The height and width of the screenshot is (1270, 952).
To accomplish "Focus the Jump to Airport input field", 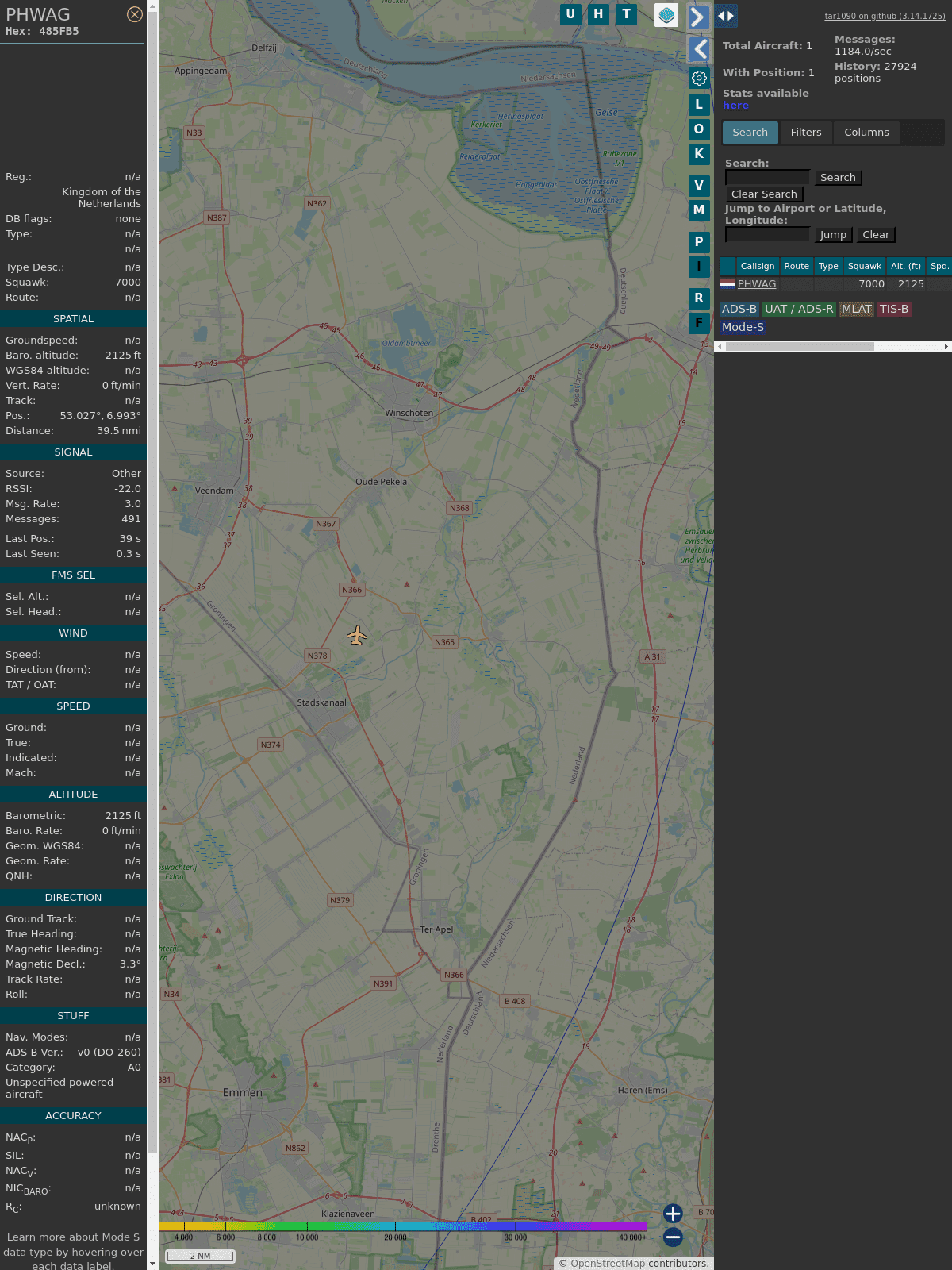I will [767, 235].
